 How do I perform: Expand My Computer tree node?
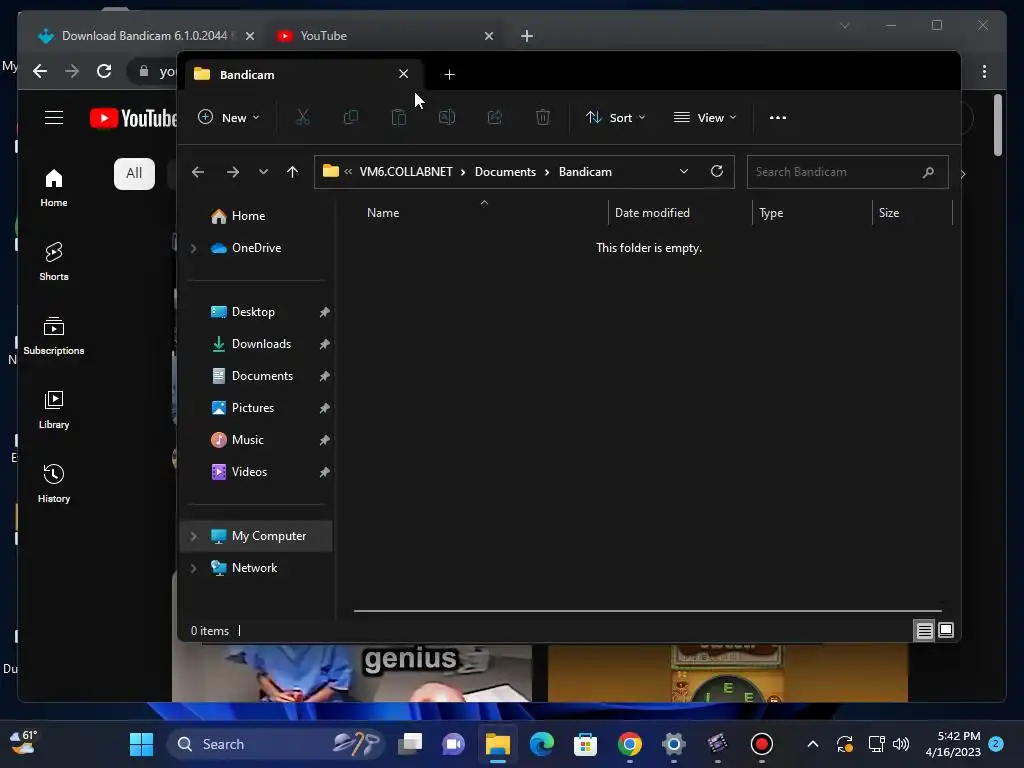click(193, 536)
